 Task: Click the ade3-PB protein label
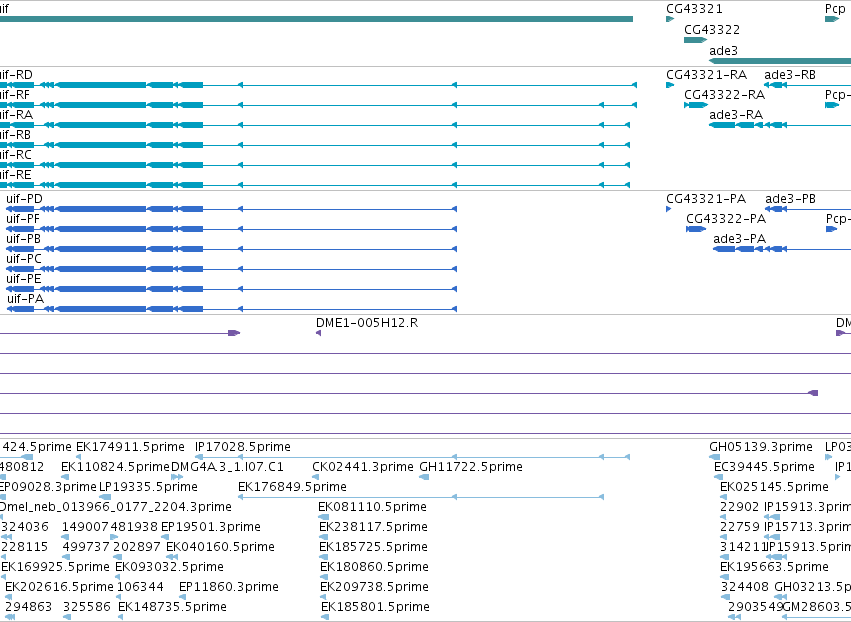point(790,199)
